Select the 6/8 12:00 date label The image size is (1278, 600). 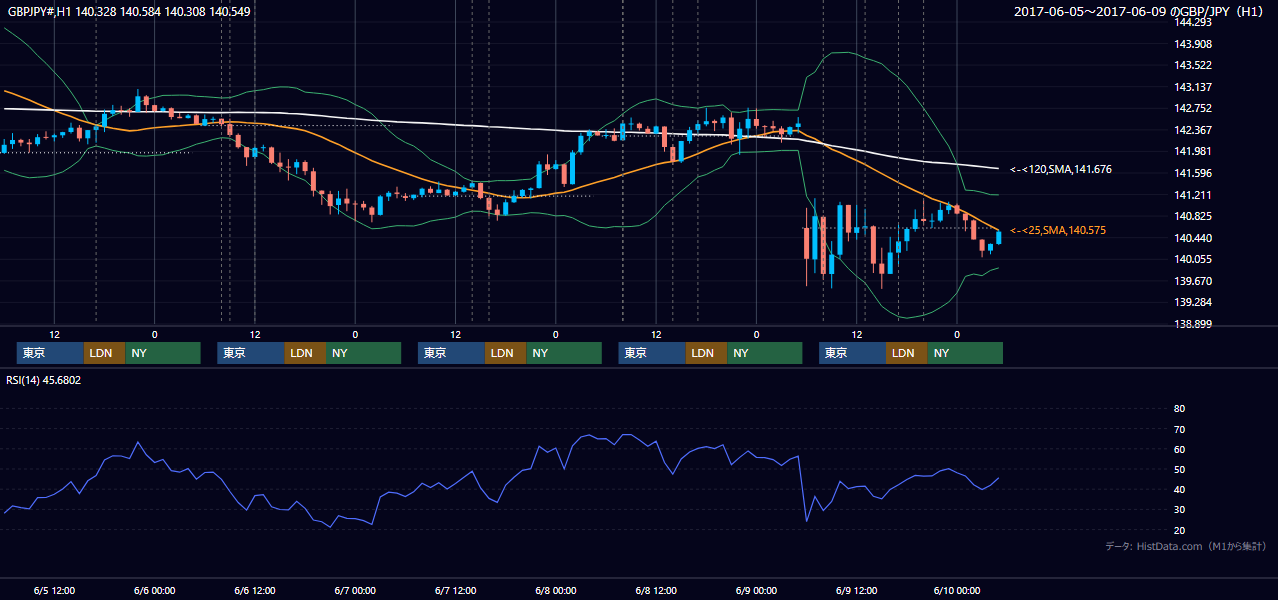click(x=656, y=590)
